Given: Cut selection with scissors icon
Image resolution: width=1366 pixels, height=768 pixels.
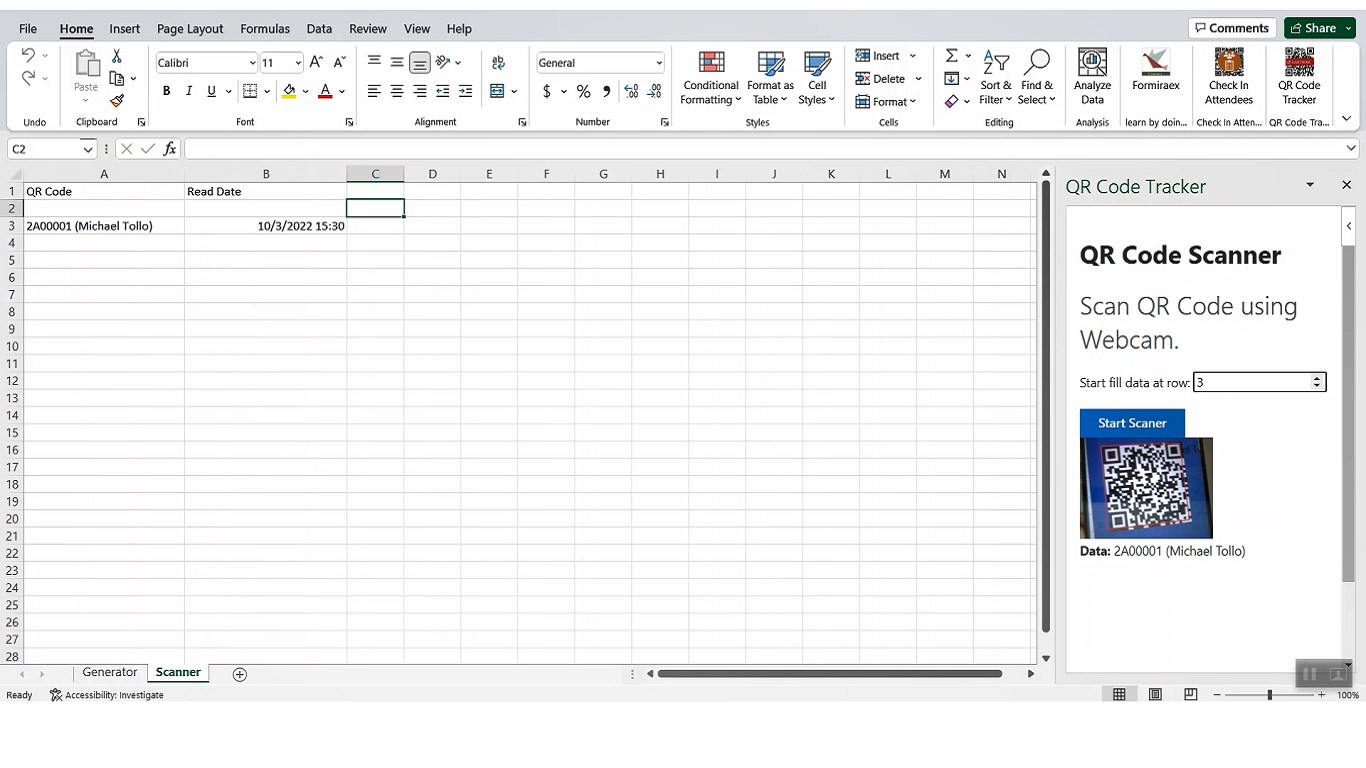Looking at the screenshot, I should (117, 56).
